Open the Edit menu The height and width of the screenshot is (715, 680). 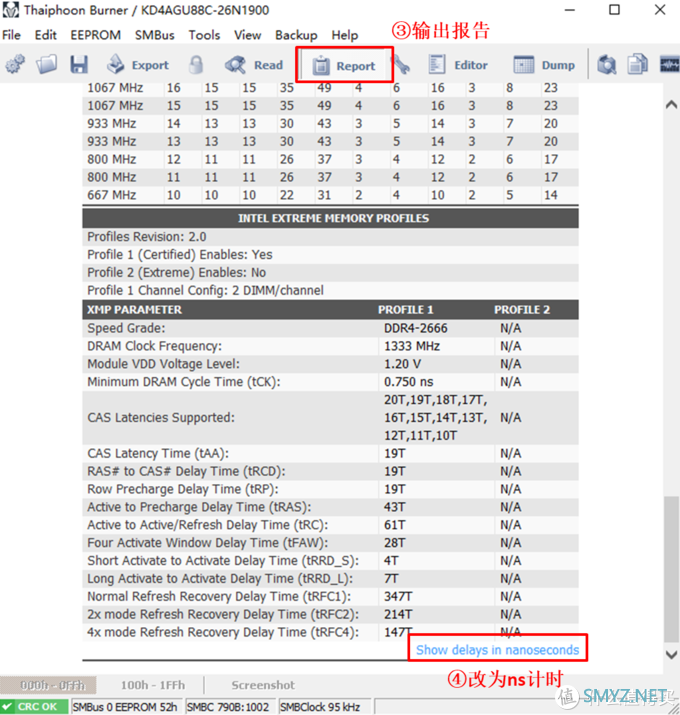click(x=46, y=35)
